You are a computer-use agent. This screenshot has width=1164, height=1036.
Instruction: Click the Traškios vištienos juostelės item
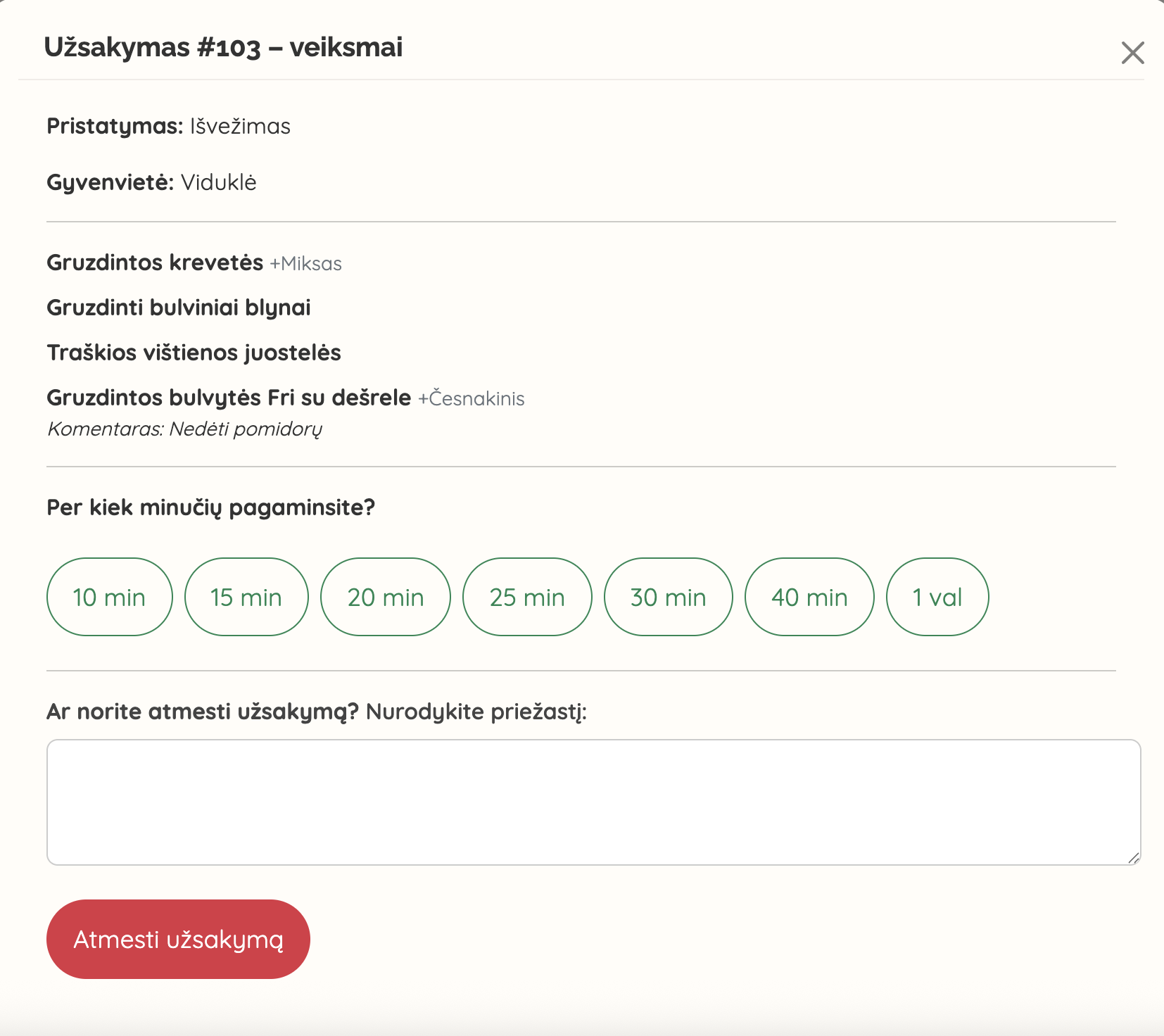[x=194, y=353]
